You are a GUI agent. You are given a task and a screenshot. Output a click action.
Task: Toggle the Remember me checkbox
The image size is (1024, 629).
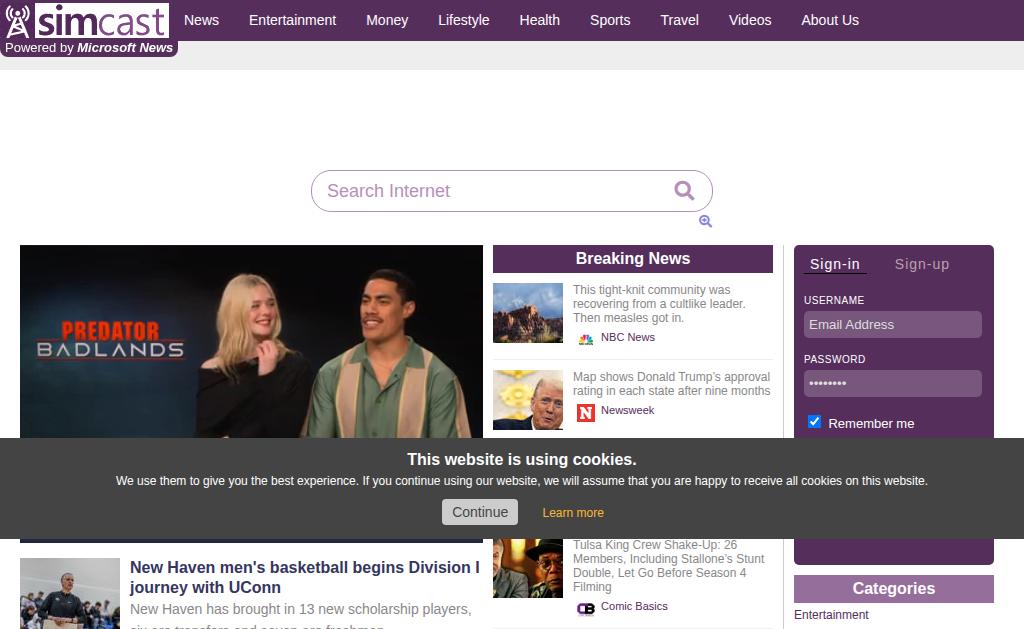[814, 422]
